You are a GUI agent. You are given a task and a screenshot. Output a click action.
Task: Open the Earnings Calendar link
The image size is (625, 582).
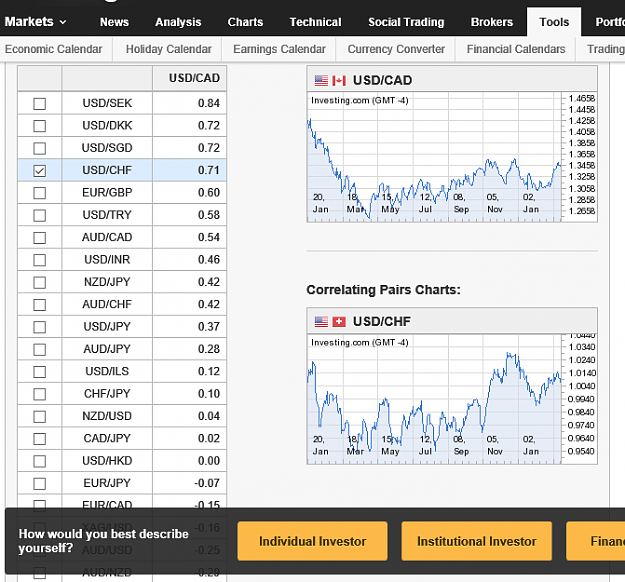point(279,49)
